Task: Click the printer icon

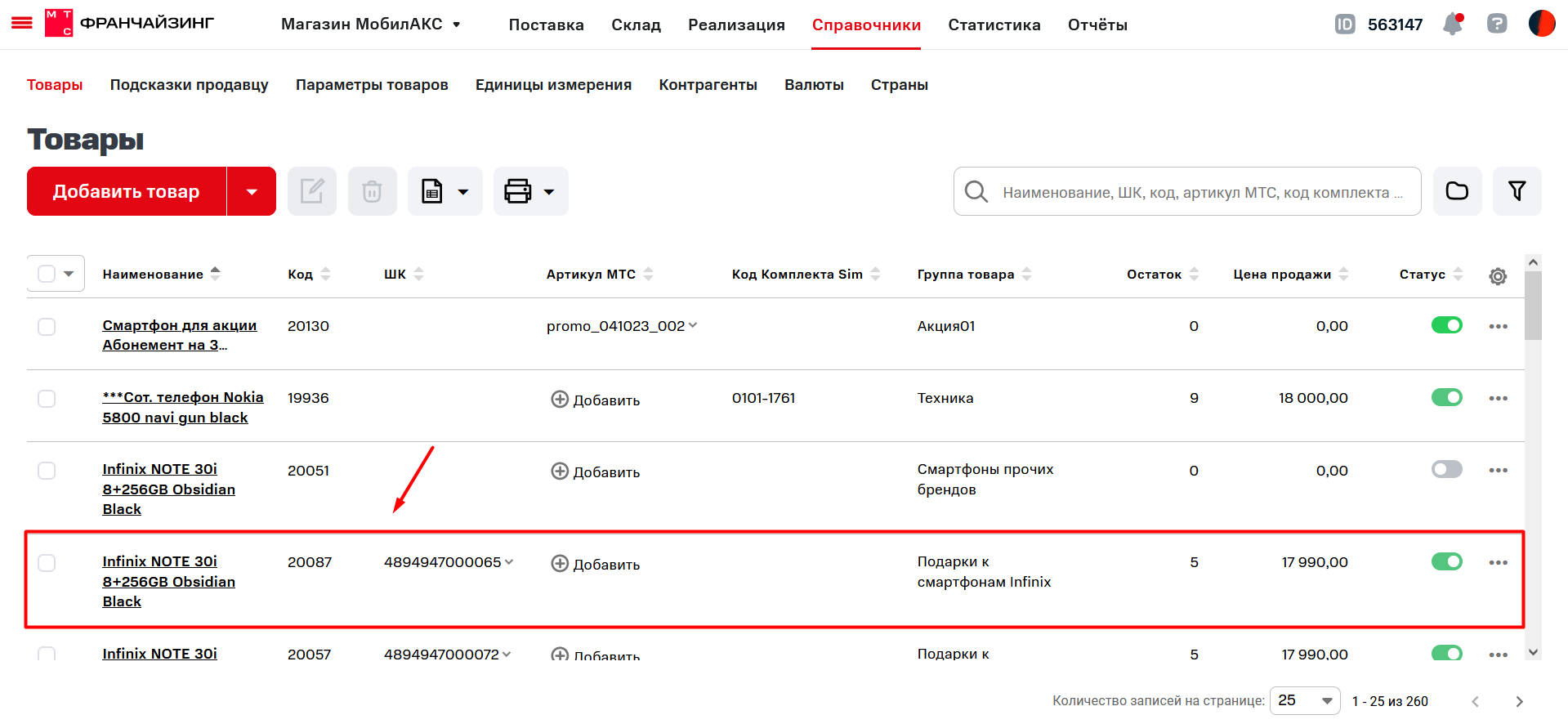Action: click(x=518, y=191)
